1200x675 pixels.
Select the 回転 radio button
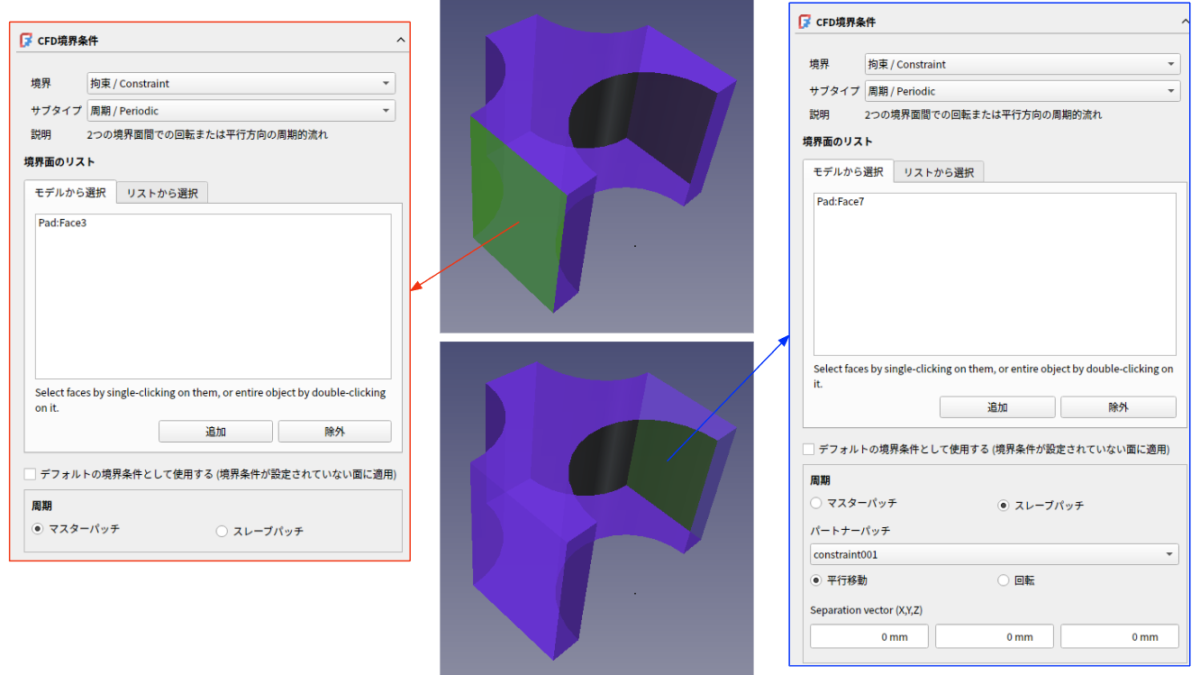(1004, 580)
